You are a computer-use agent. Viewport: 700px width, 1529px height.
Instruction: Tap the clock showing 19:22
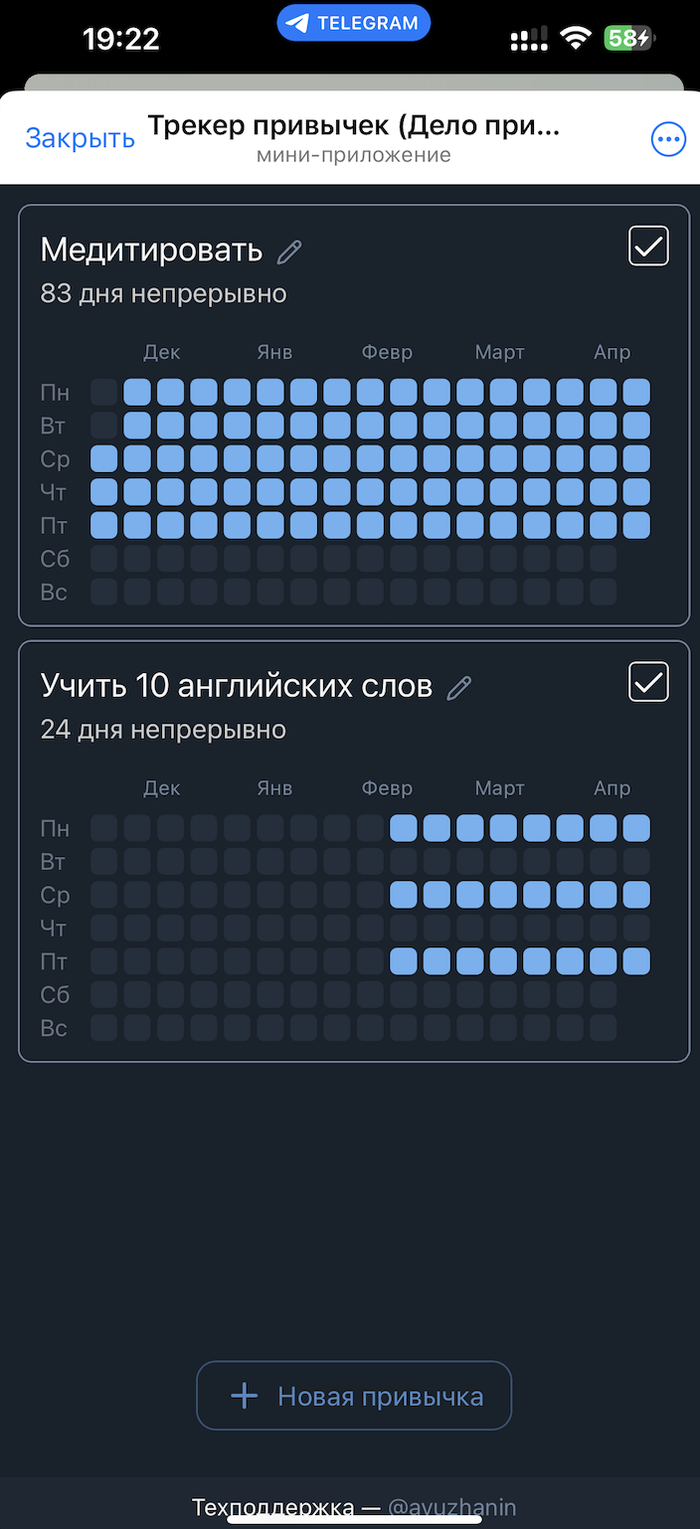121,38
